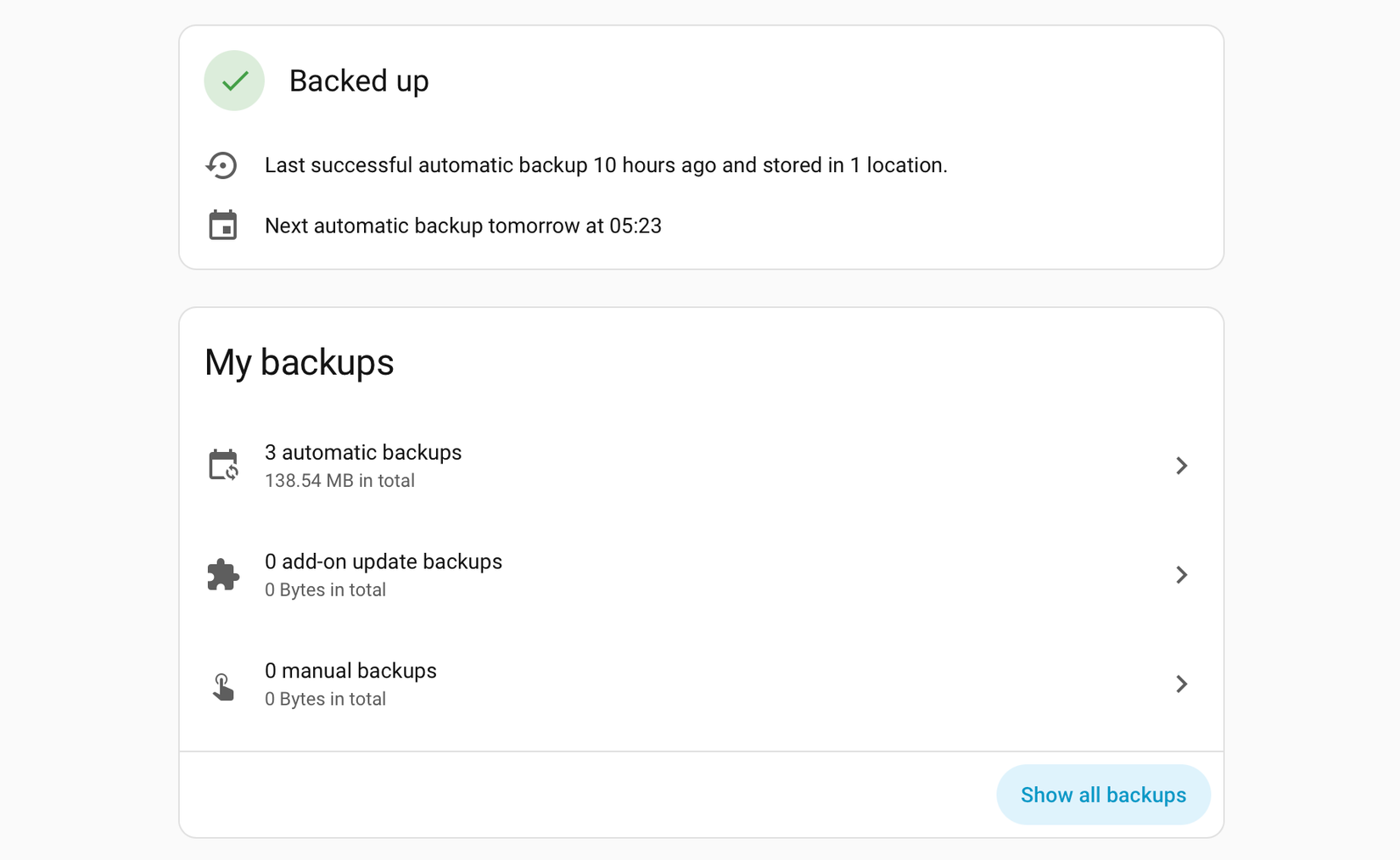The image size is (1400, 860).
Task: Click the Backed up status title
Action: pyautogui.click(x=359, y=81)
